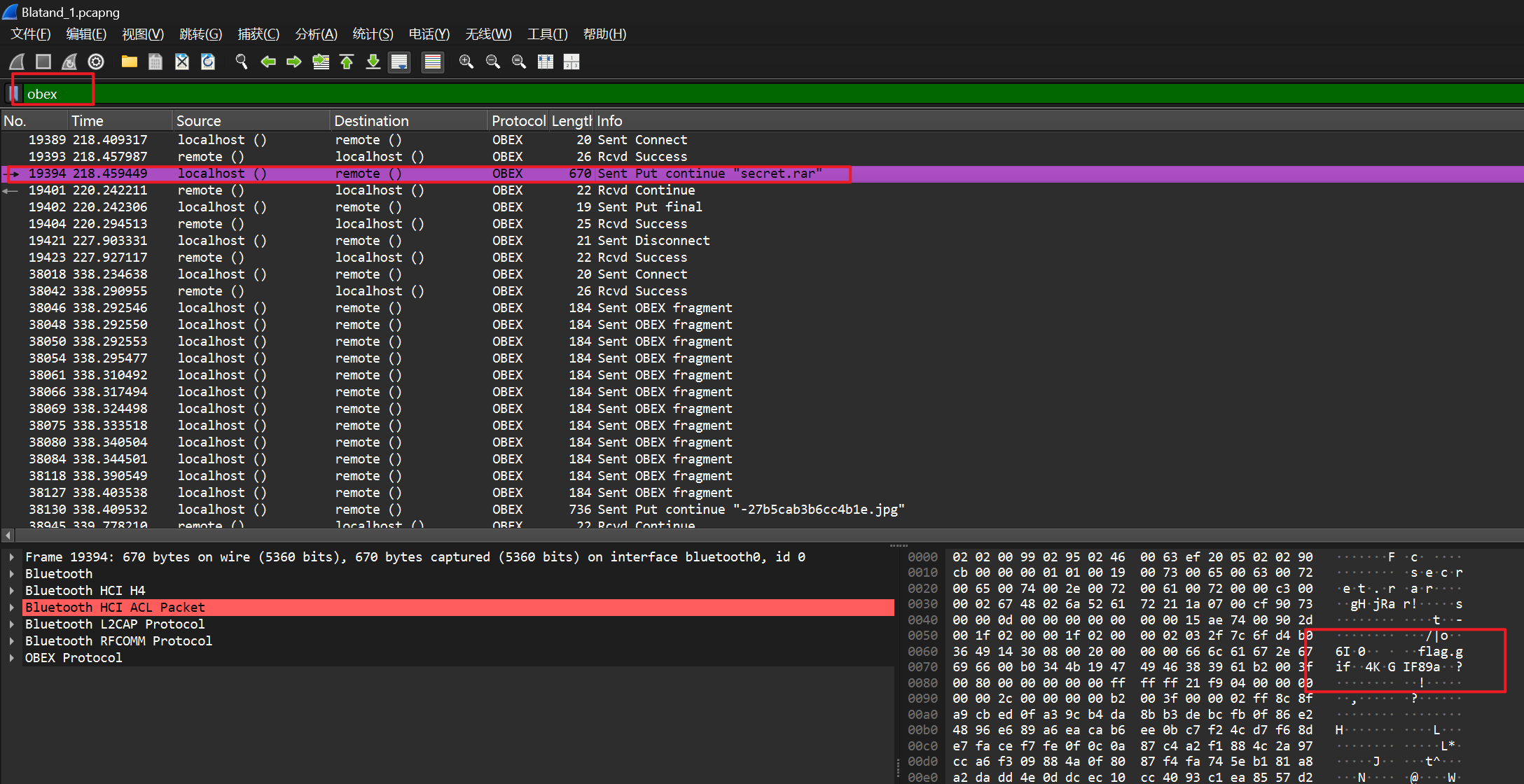Open a capture file via folder icon

(x=129, y=62)
